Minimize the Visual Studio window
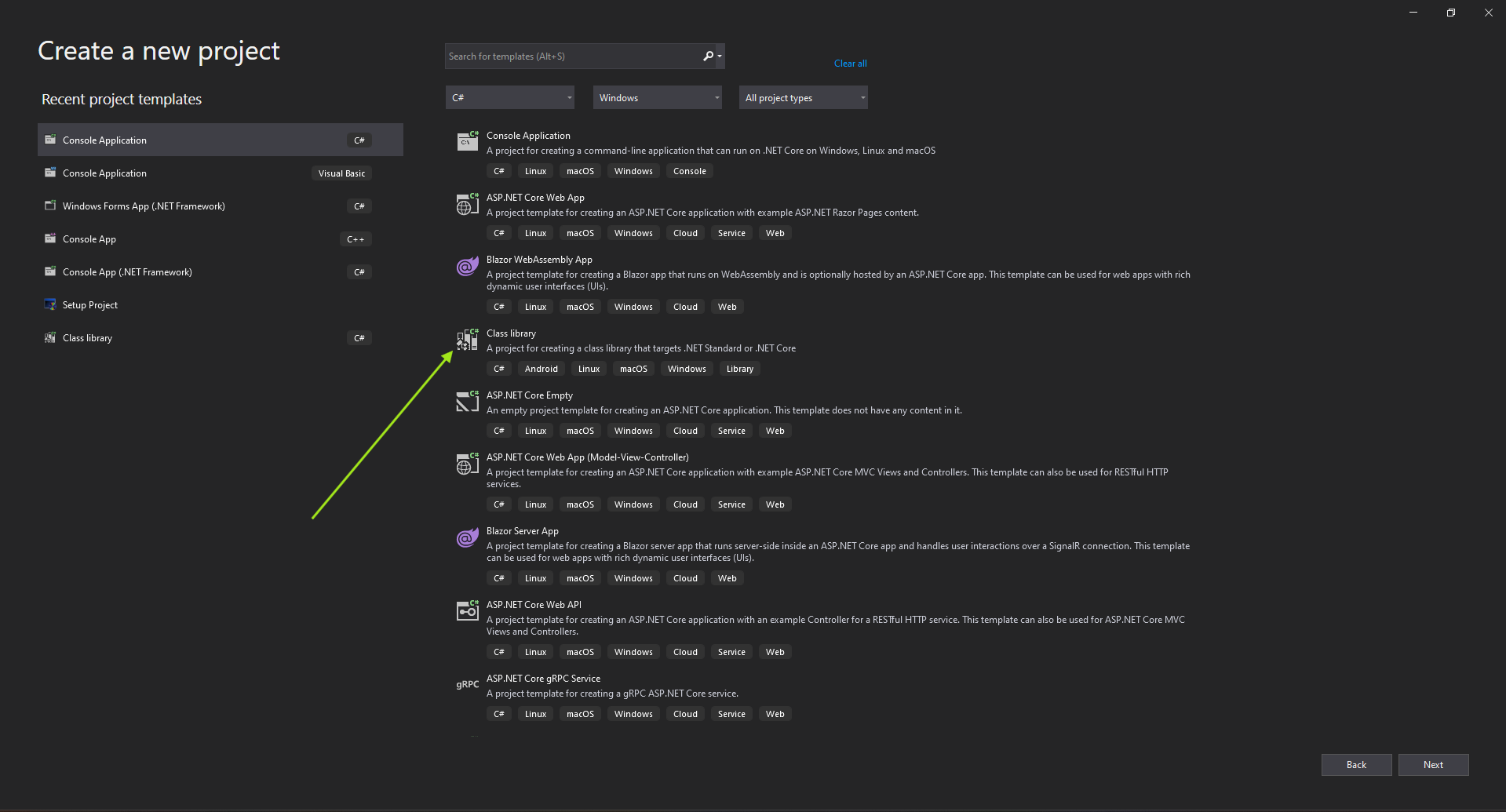This screenshot has width=1506, height=812. (x=1413, y=13)
